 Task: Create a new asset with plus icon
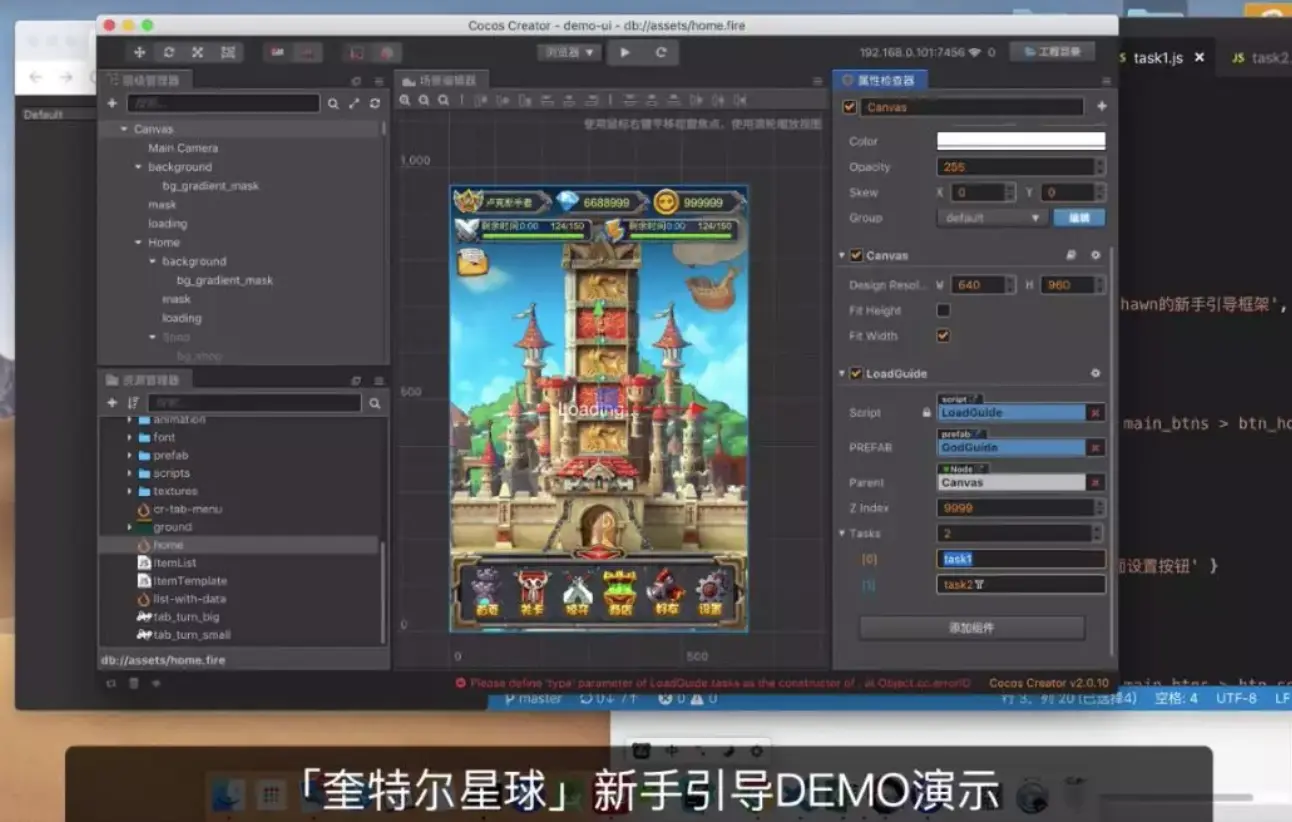pyautogui.click(x=112, y=403)
